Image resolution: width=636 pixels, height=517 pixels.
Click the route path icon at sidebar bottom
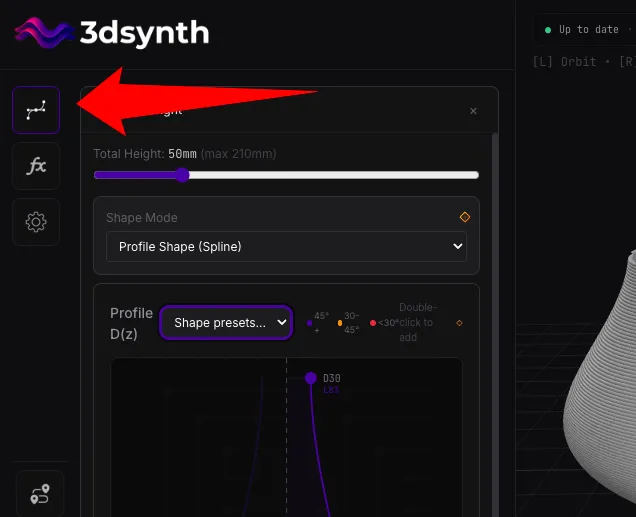[x=40, y=494]
